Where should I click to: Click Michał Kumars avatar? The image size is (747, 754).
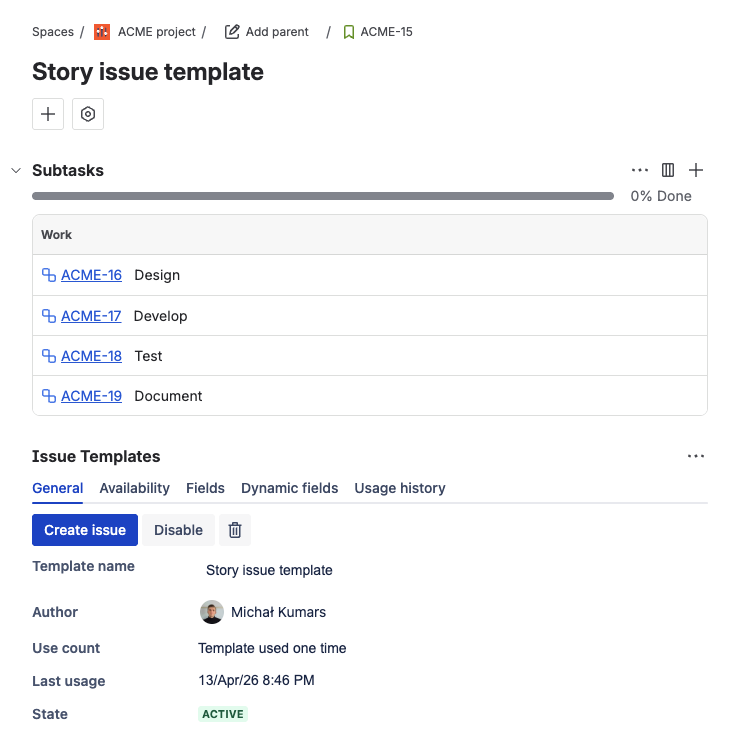[x=212, y=612]
